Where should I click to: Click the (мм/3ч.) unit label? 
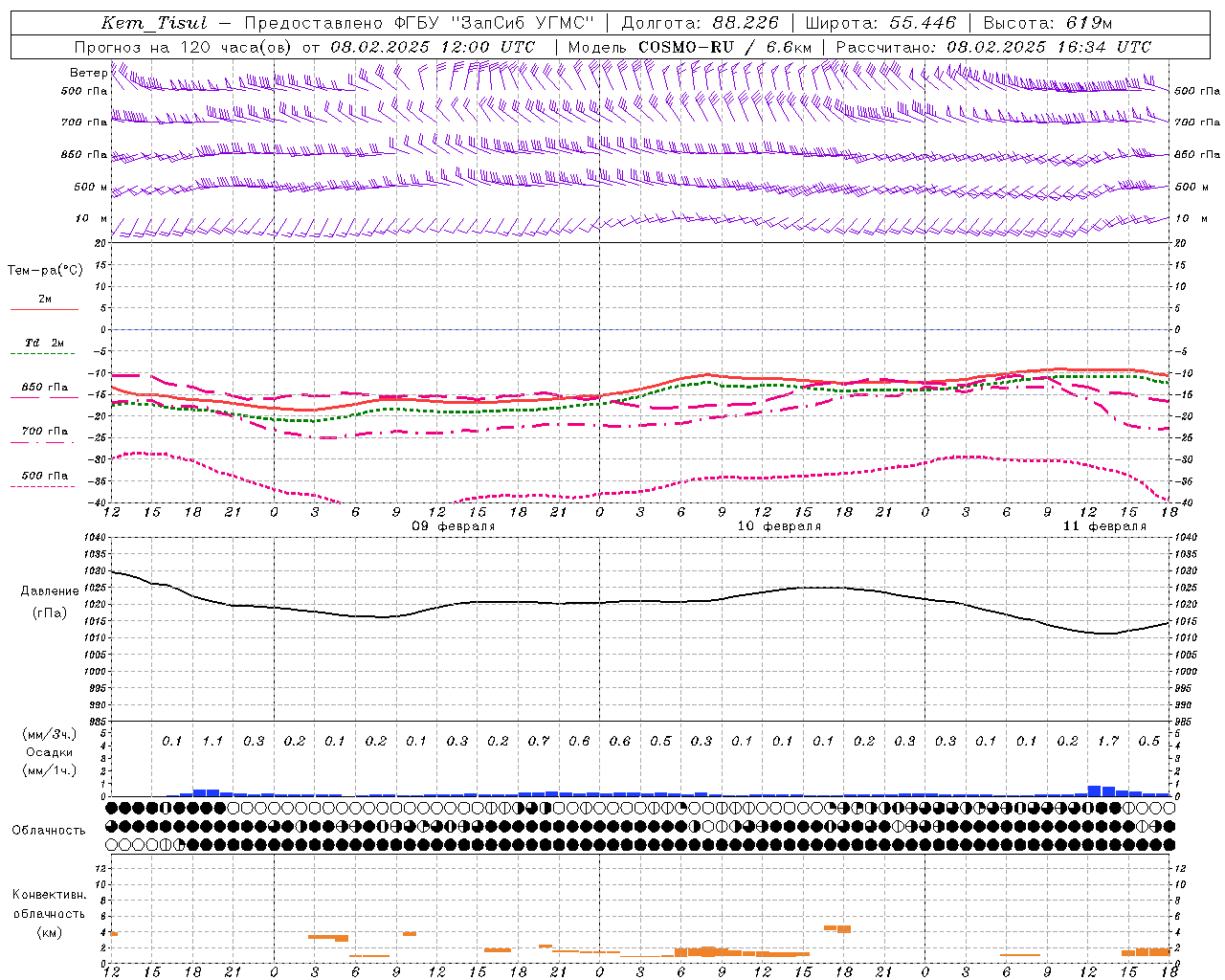[51, 734]
